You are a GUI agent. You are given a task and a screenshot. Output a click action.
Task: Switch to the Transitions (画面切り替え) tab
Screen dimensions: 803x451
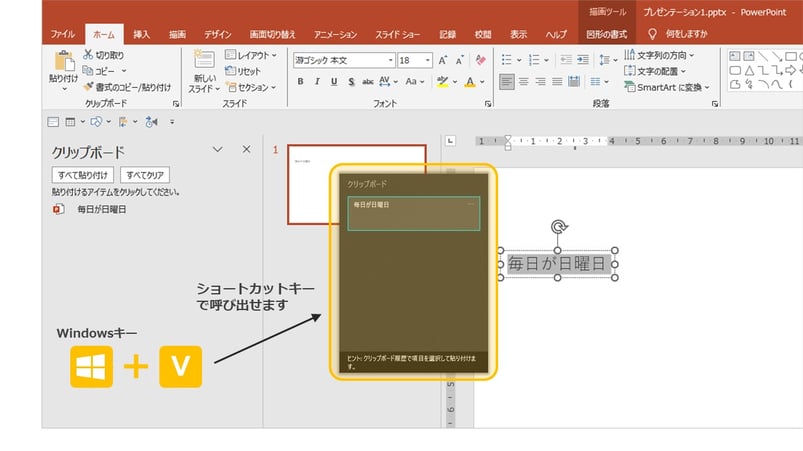tap(272, 34)
